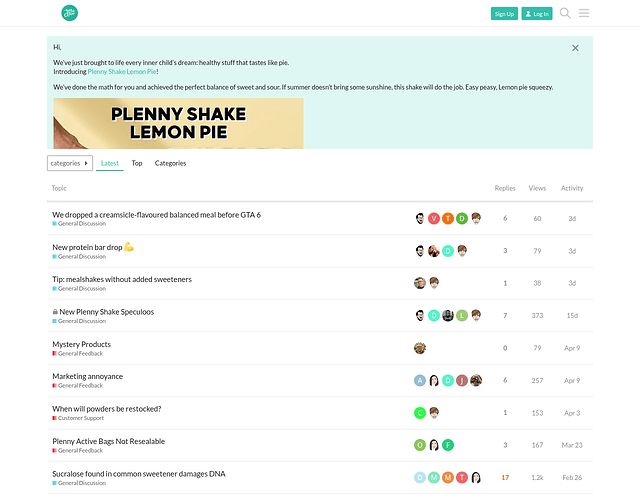The height and width of the screenshot is (500, 640).
Task: Open the Mystery Products topic
Action: click(81, 344)
